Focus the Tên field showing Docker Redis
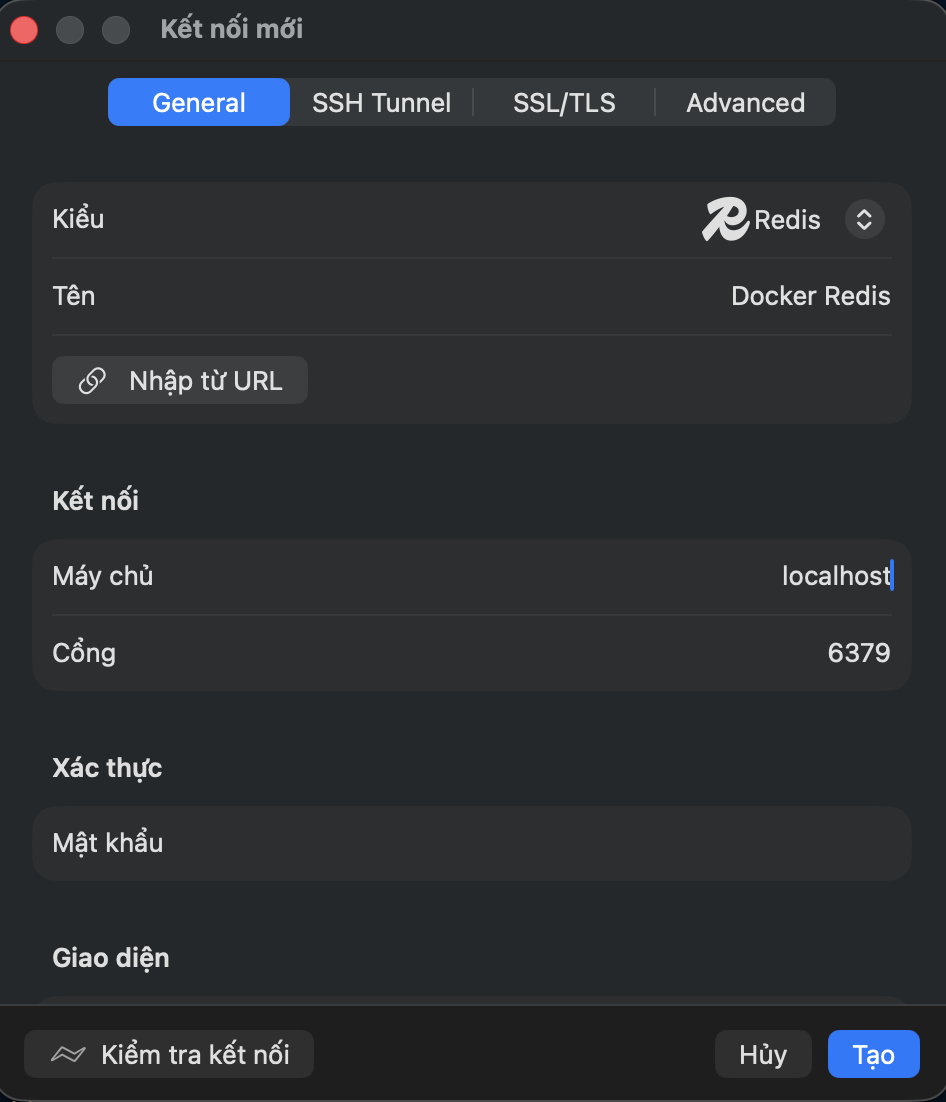 (472, 296)
